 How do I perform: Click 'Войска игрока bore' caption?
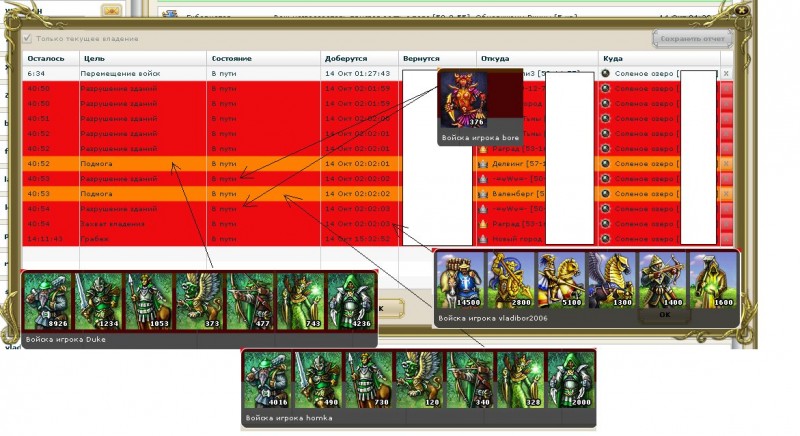point(481,138)
